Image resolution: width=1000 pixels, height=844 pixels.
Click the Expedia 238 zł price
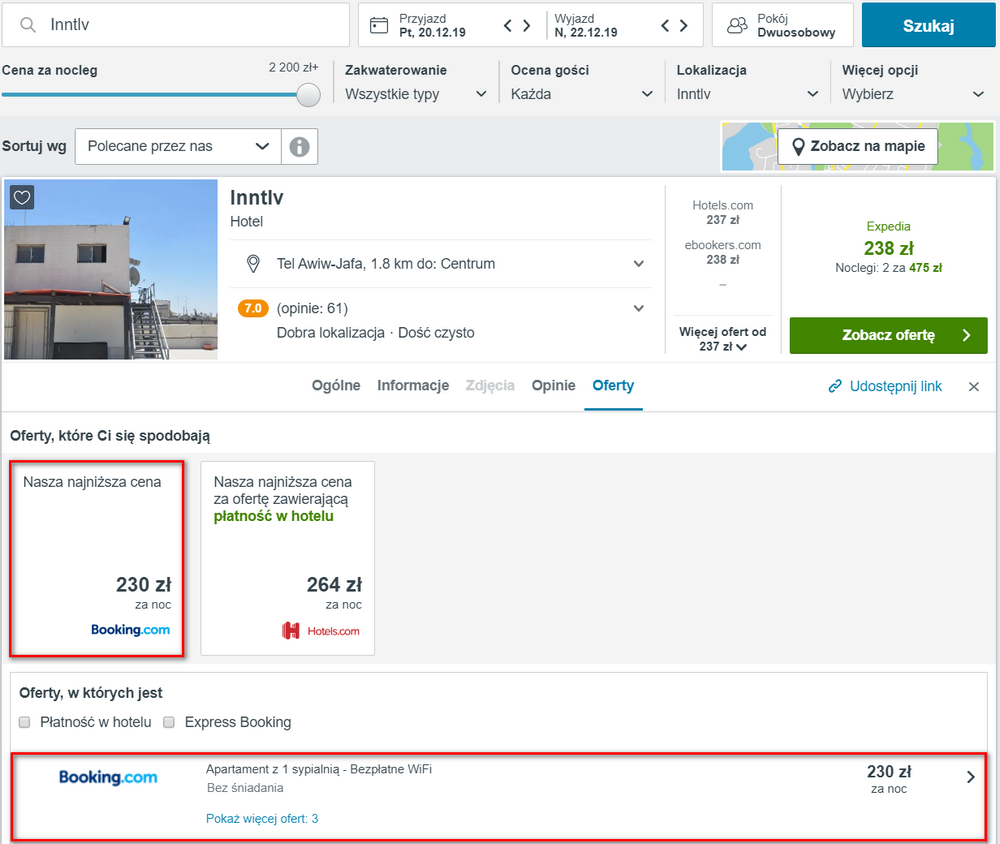tap(888, 248)
